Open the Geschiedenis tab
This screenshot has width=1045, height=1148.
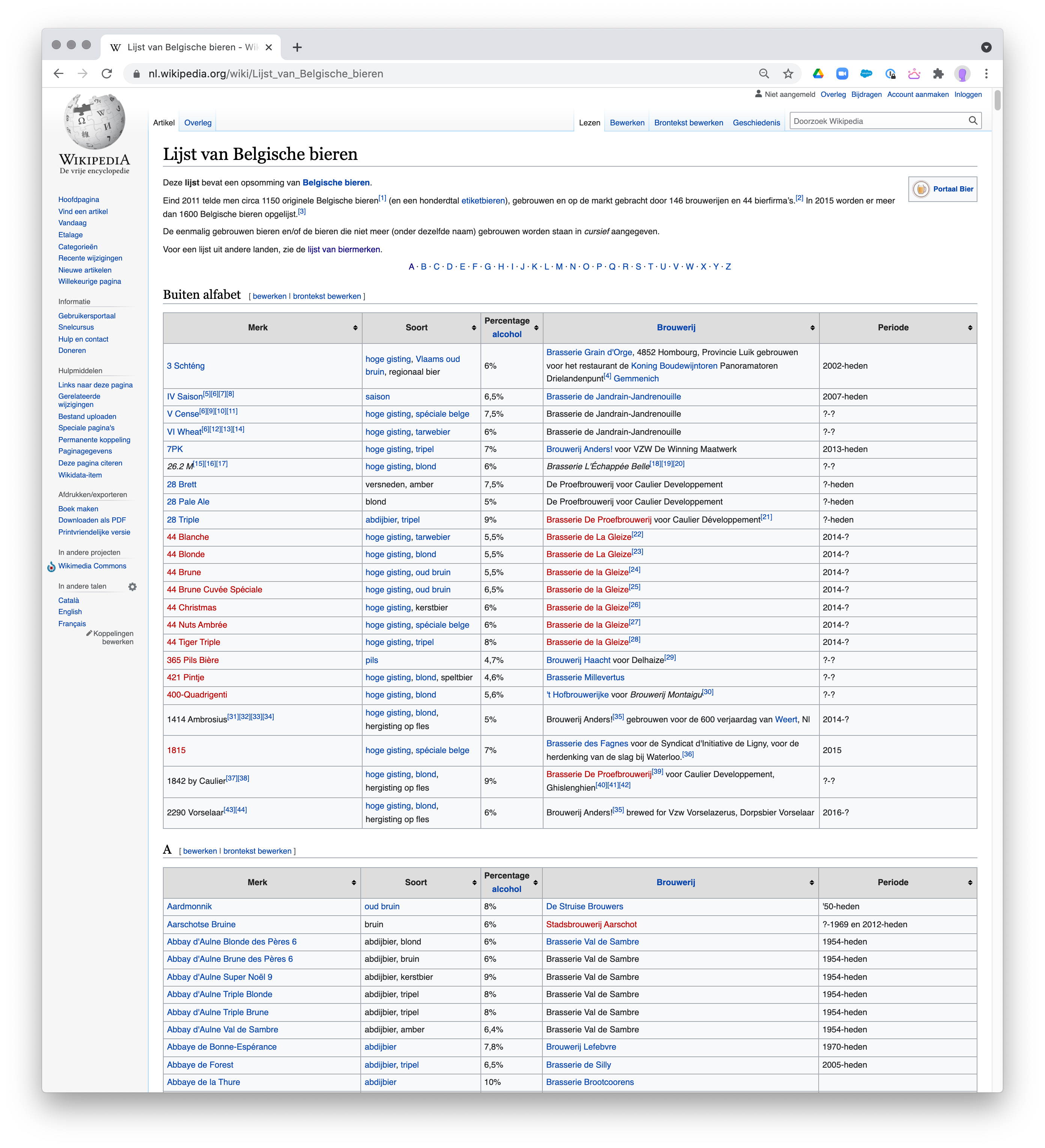(x=756, y=122)
